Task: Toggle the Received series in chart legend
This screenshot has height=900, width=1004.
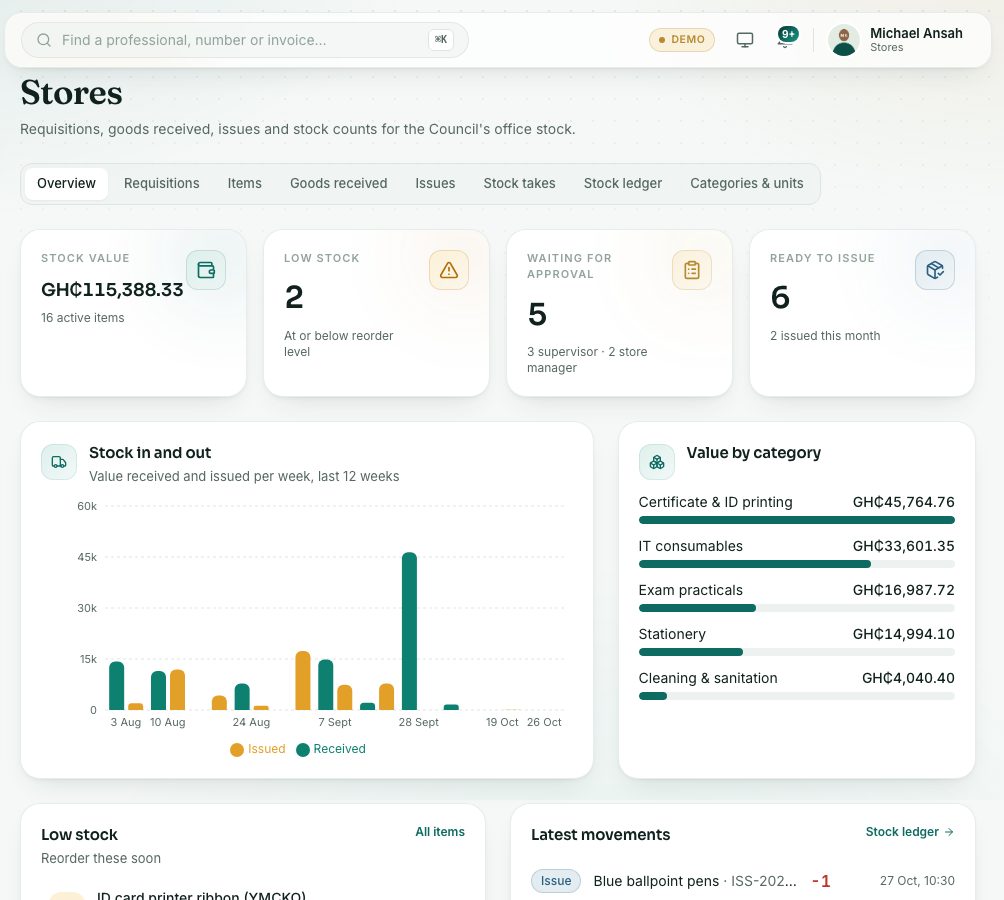Action: point(331,749)
